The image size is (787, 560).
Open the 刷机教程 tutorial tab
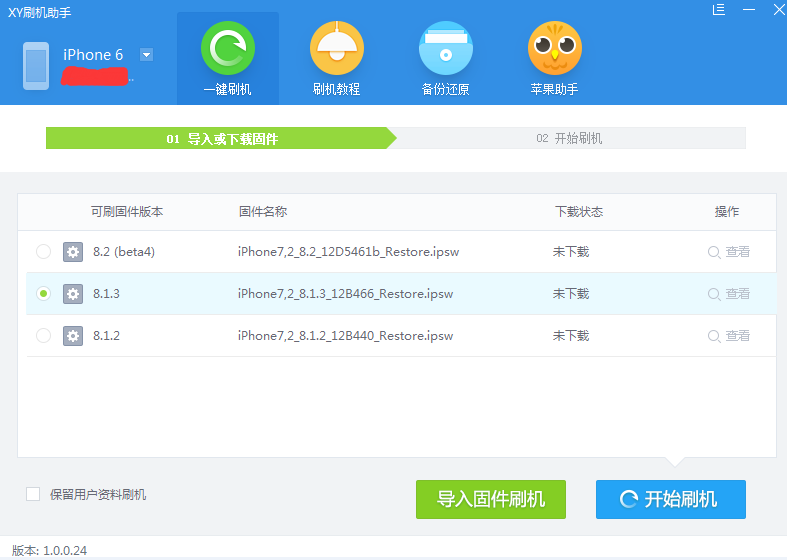click(337, 58)
